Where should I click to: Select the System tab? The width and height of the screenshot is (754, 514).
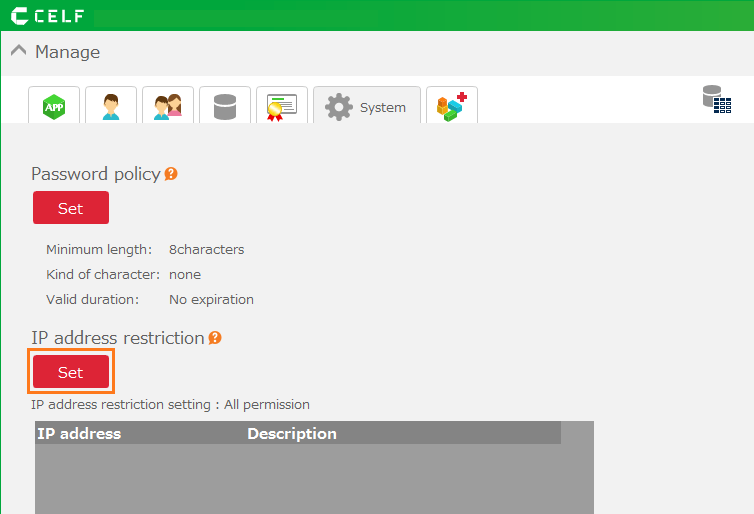pos(367,107)
